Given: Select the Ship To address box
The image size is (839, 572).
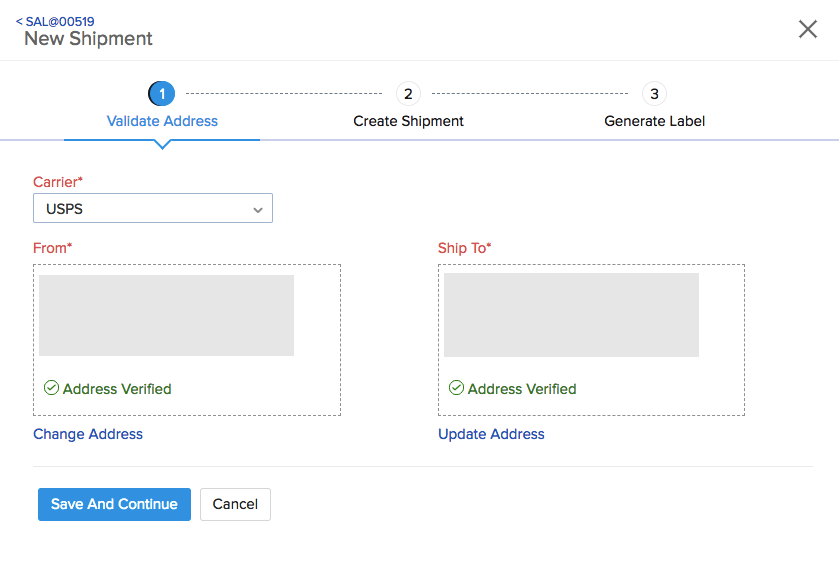Looking at the screenshot, I should (x=591, y=339).
